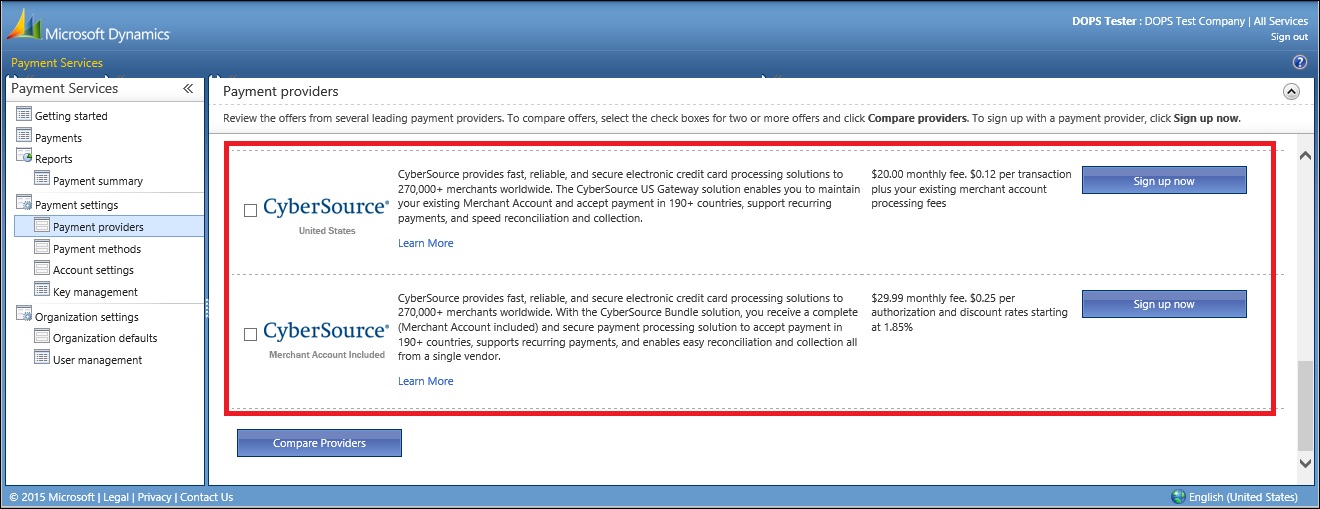Viewport: 1320px width, 509px height.
Task: Check the CyberSource United States checkbox
Action: pyautogui.click(x=251, y=210)
